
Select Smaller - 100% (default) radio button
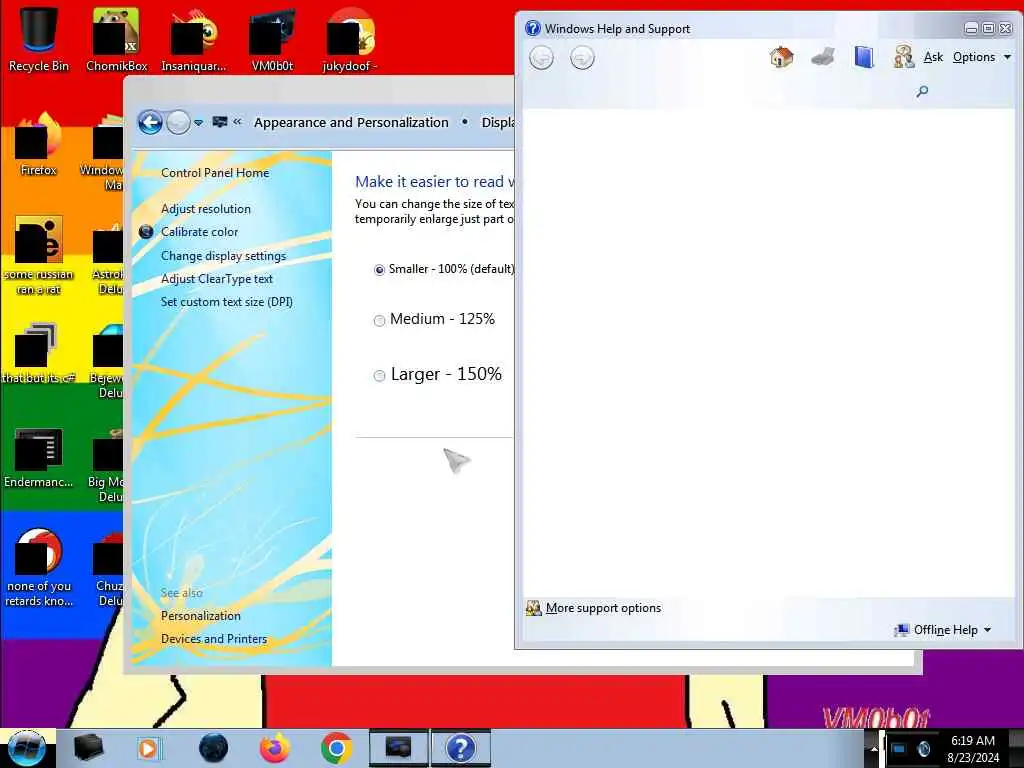379,270
